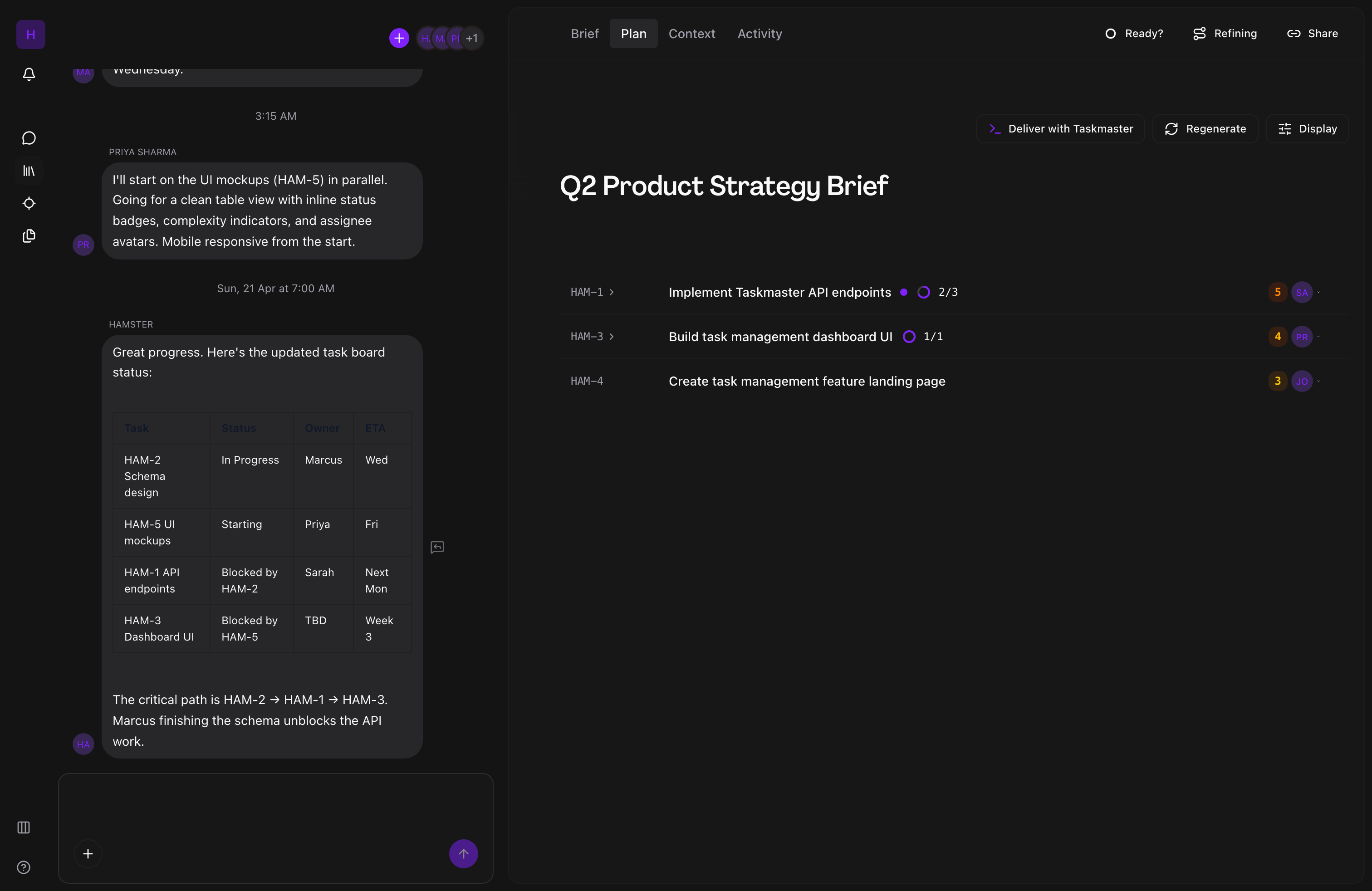Open notifications from the bell icon
This screenshot has height=891, width=1372.
pyautogui.click(x=29, y=74)
